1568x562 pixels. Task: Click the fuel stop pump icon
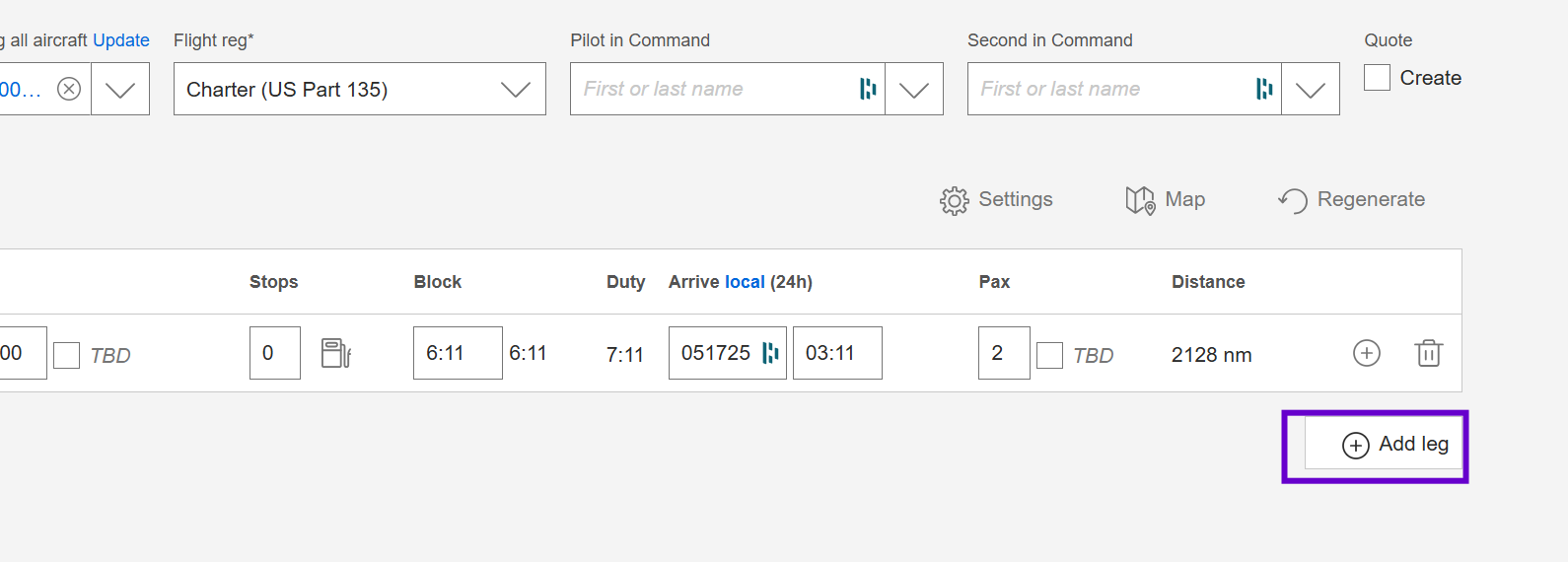click(336, 353)
